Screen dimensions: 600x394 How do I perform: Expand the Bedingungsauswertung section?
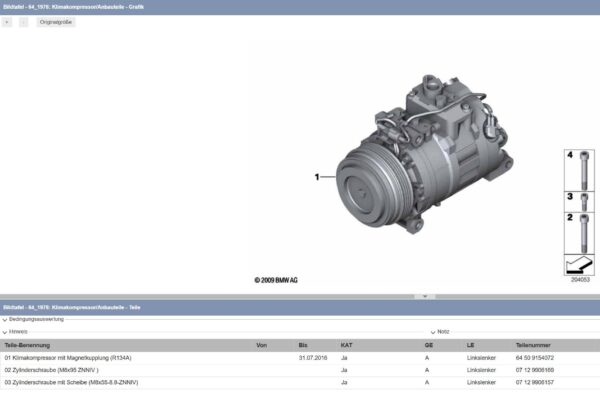(x=33, y=319)
